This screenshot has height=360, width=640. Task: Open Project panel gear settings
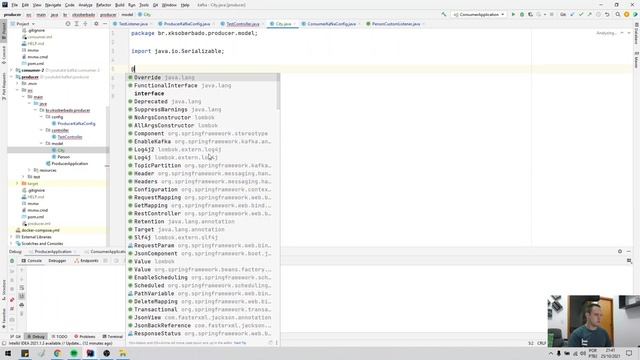(96, 24)
